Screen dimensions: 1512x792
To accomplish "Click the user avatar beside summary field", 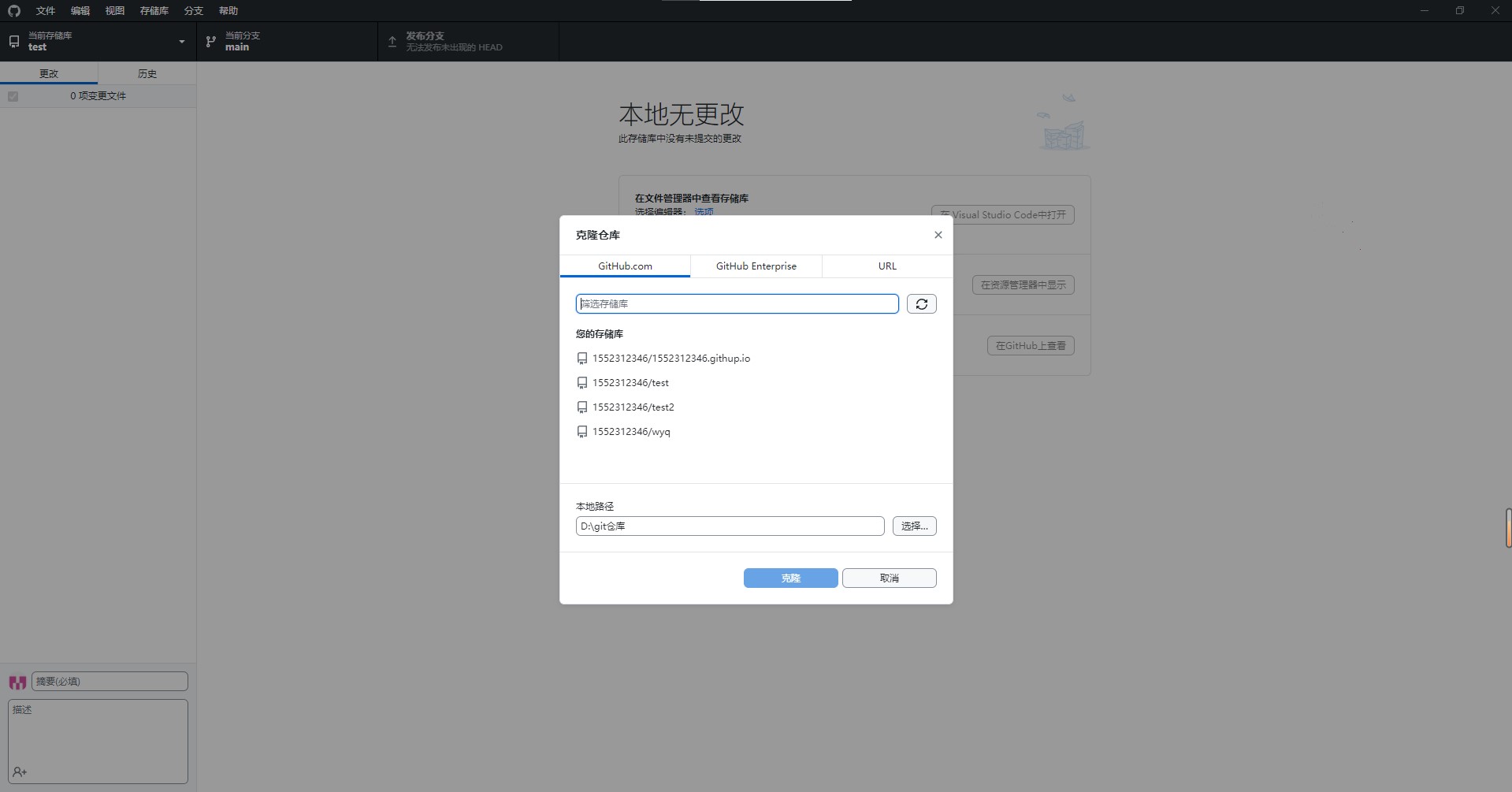I will point(17,682).
